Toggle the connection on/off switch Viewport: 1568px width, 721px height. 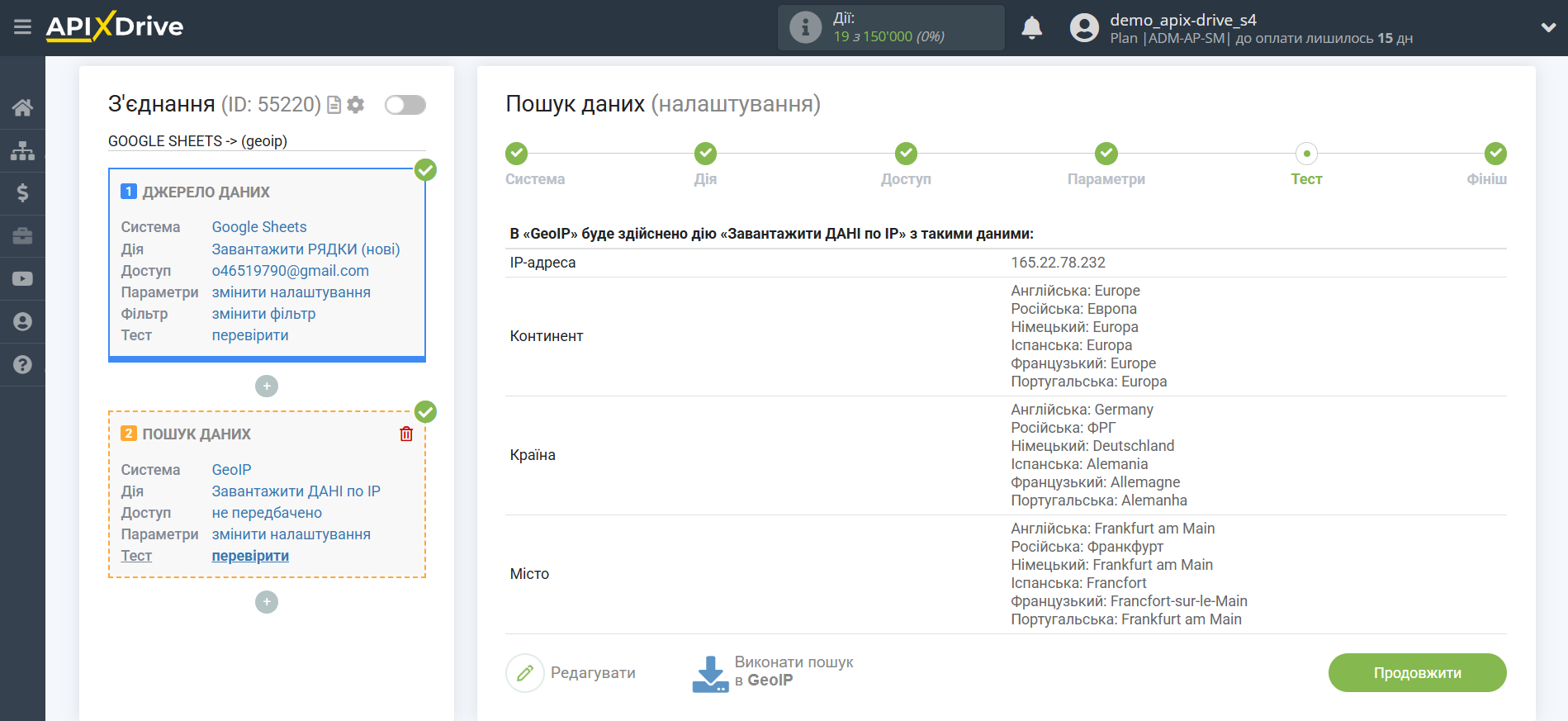pyautogui.click(x=405, y=105)
